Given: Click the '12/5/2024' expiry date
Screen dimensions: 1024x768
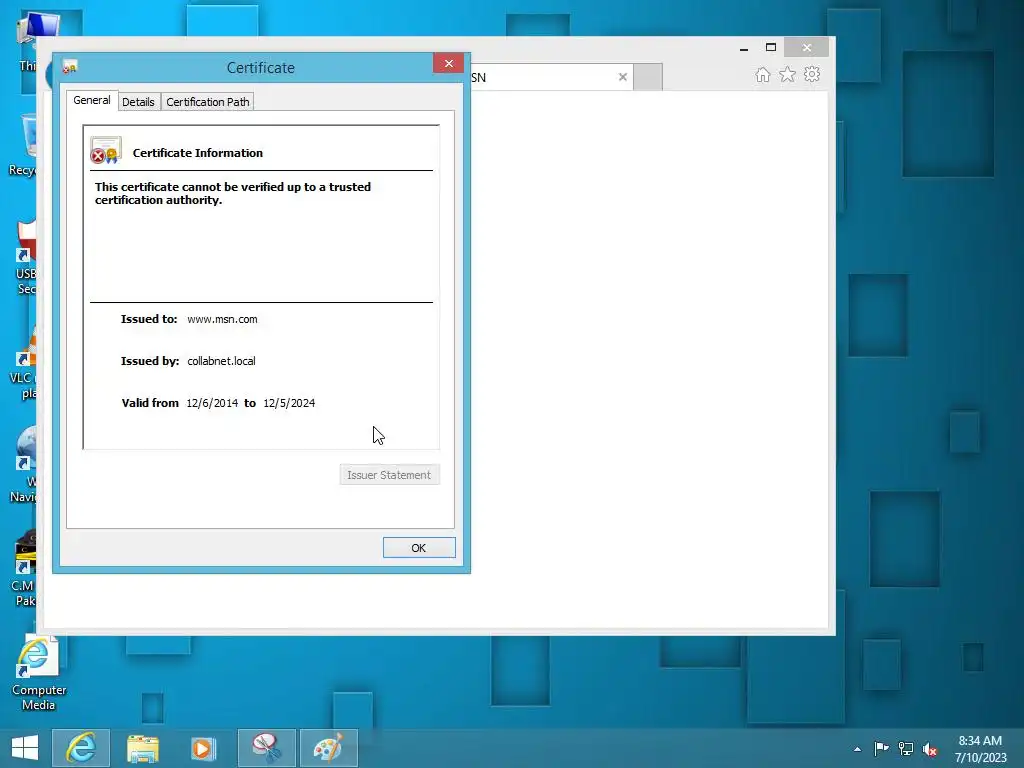Looking at the screenshot, I should click(x=289, y=404).
